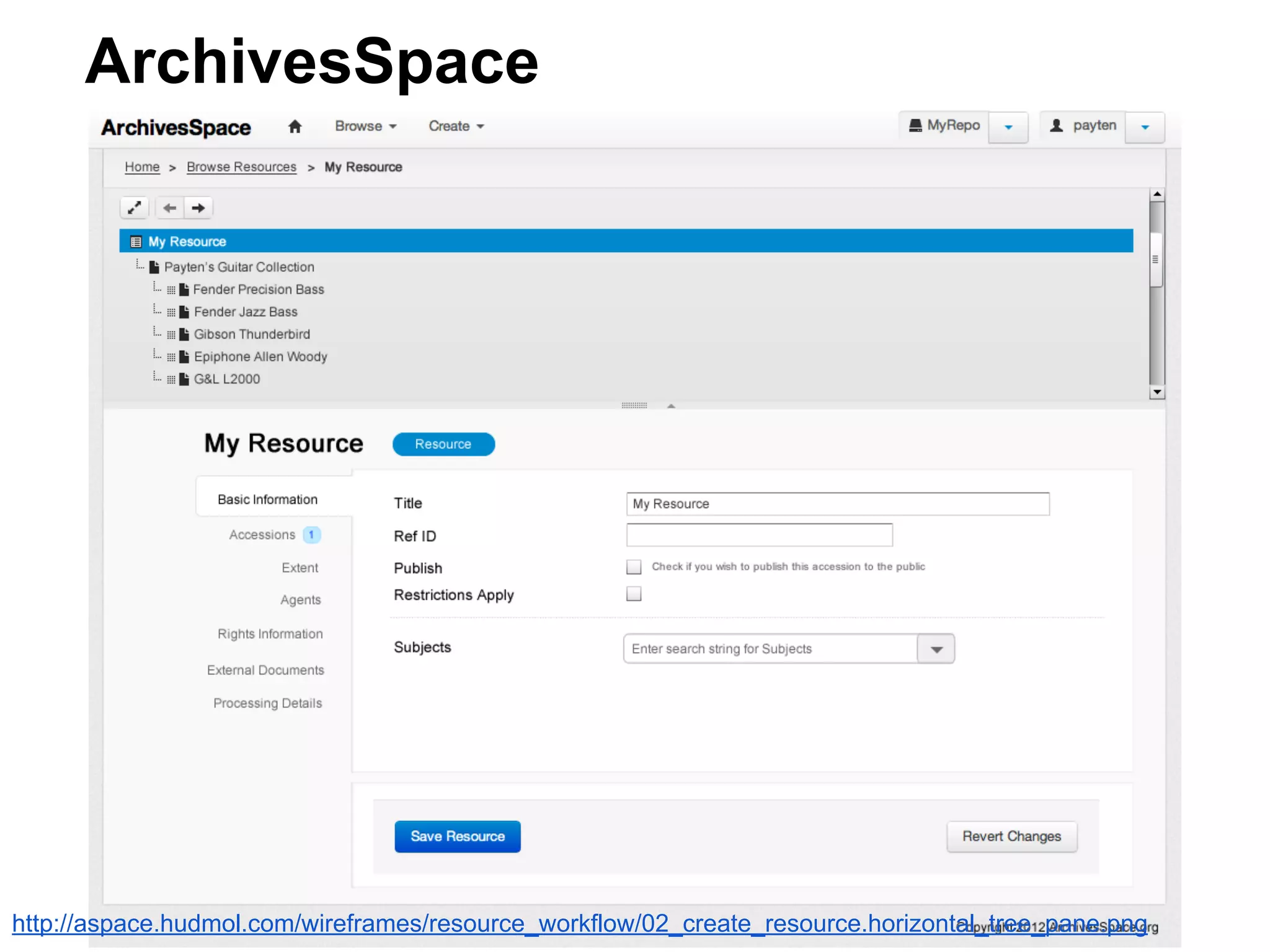Screen dimensions: 1270x952
Task: Select Basic Information sidebar tab
Action: 268,500
